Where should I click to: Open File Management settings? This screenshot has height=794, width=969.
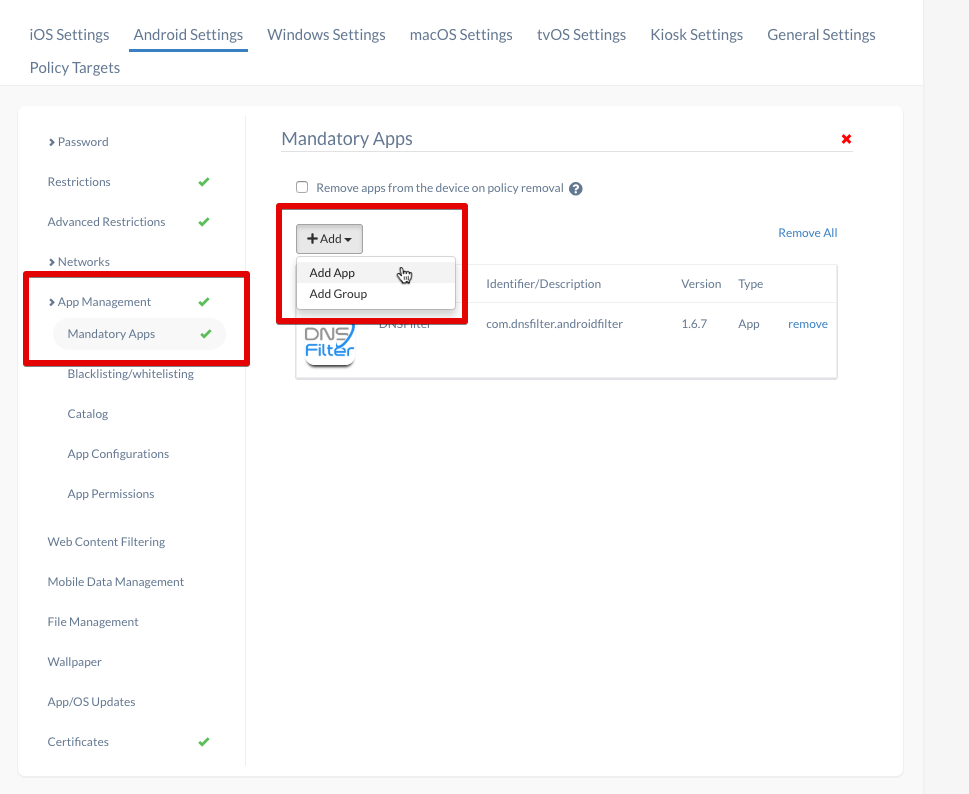(93, 622)
